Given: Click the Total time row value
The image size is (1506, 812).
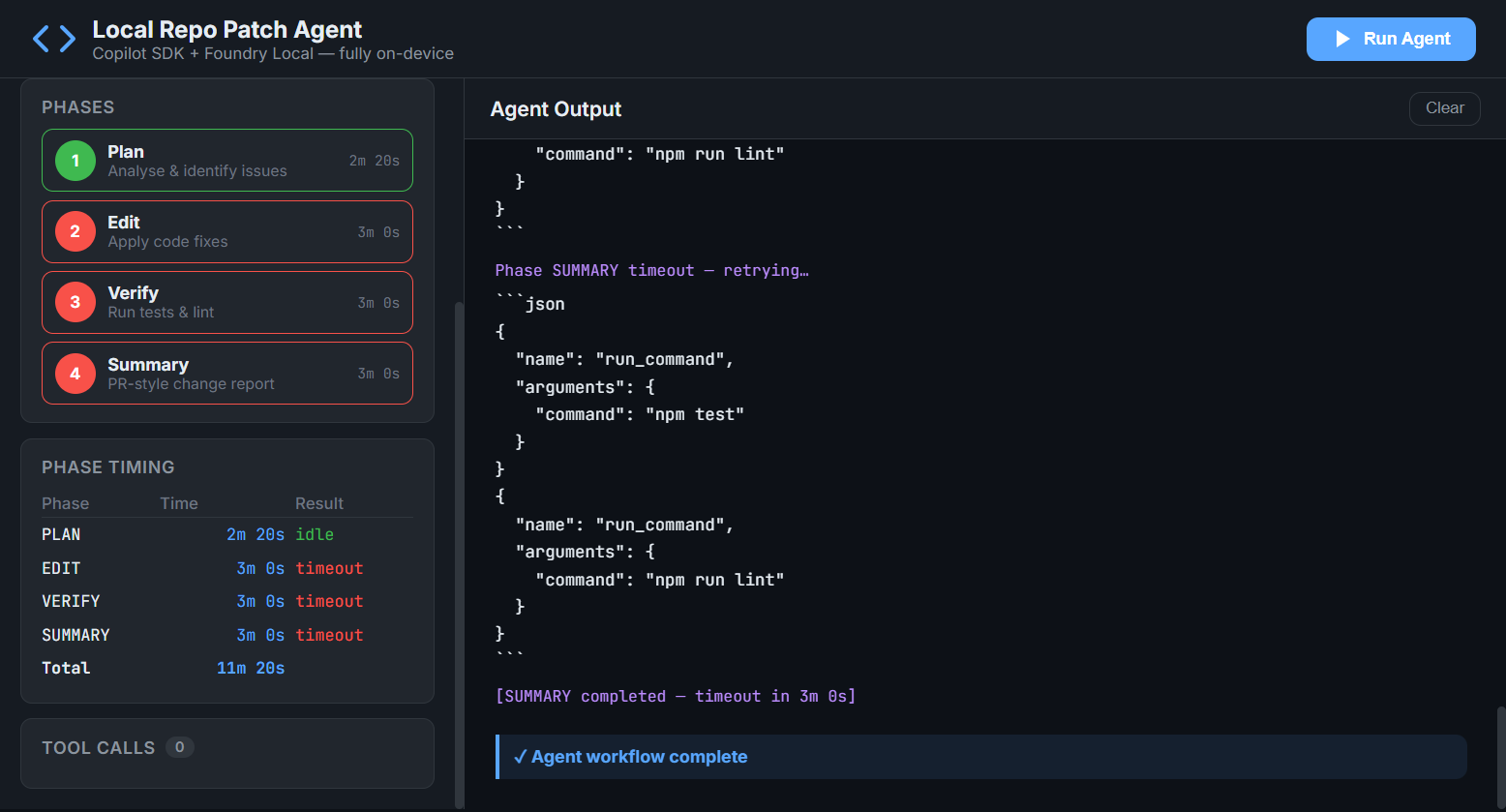Looking at the screenshot, I should [x=251, y=668].
